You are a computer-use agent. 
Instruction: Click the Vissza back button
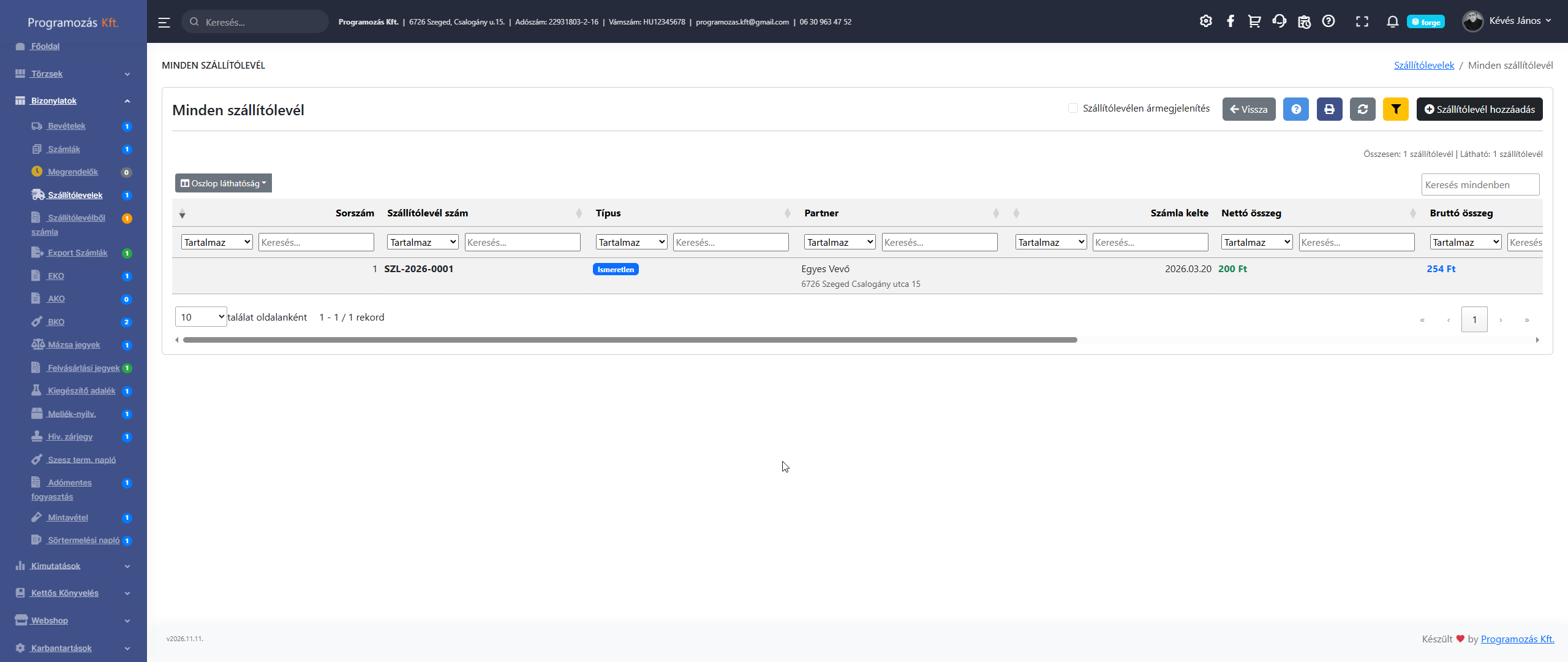tap(1248, 109)
